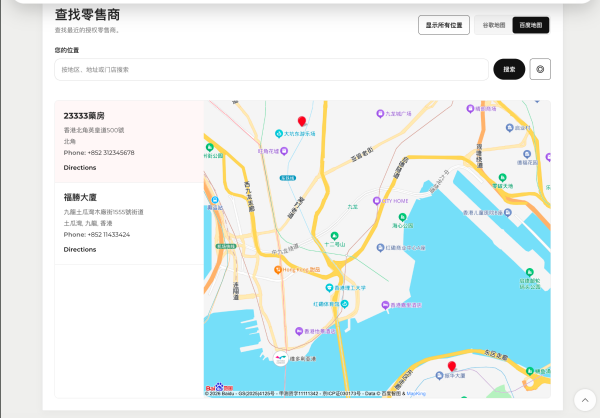The width and height of the screenshot is (600, 418).
Task: Click the 德福花园 blue building marker
Action: click(x=527, y=154)
